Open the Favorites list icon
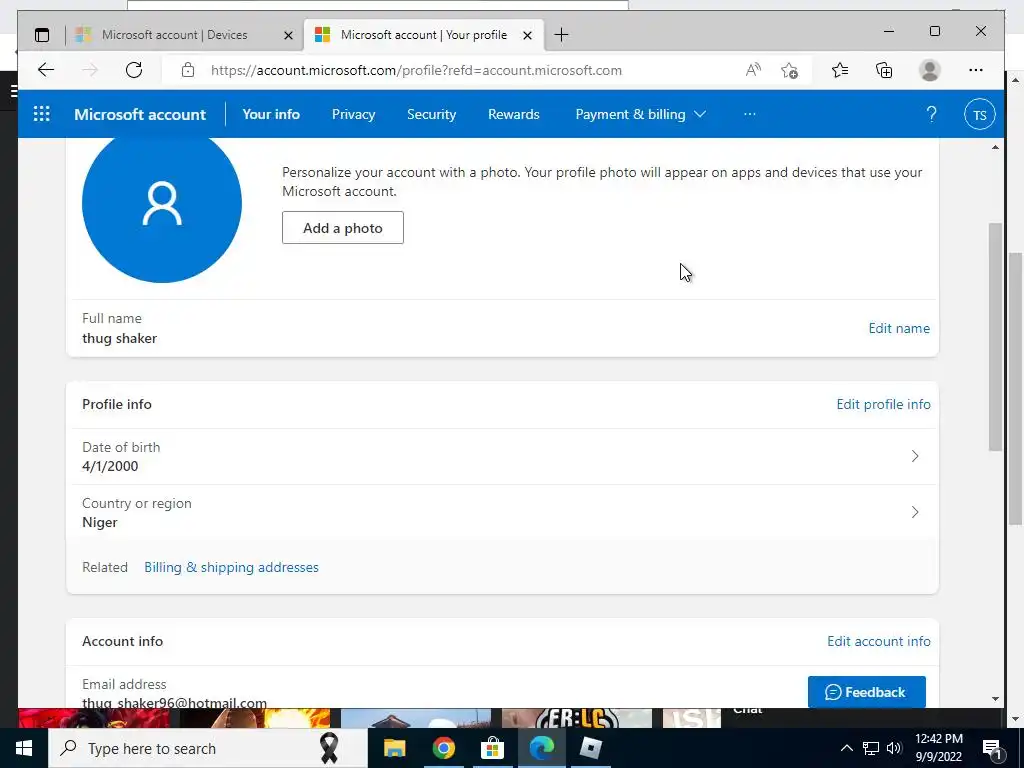This screenshot has width=1024, height=768. click(x=840, y=70)
